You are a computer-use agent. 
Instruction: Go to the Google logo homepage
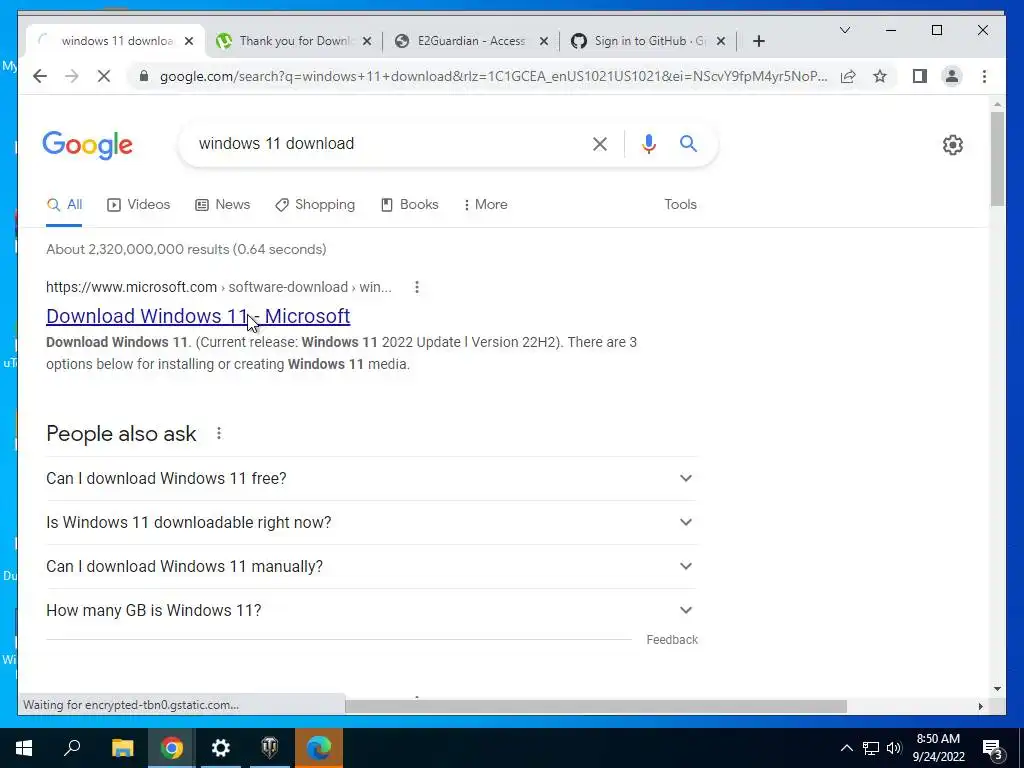pyautogui.click(x=88, y=145)
